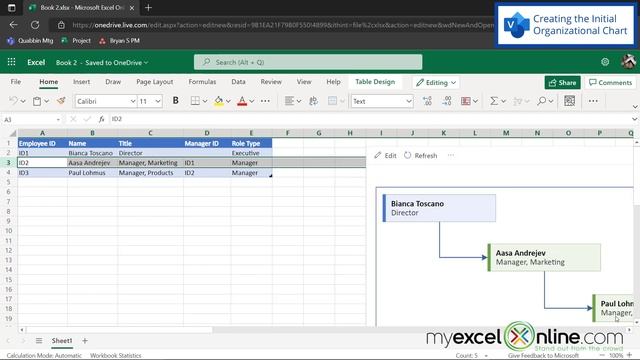This screenshot has width=640, height=360.
Task: Switch to the Table Design tab
Action: tap(375, 82)
